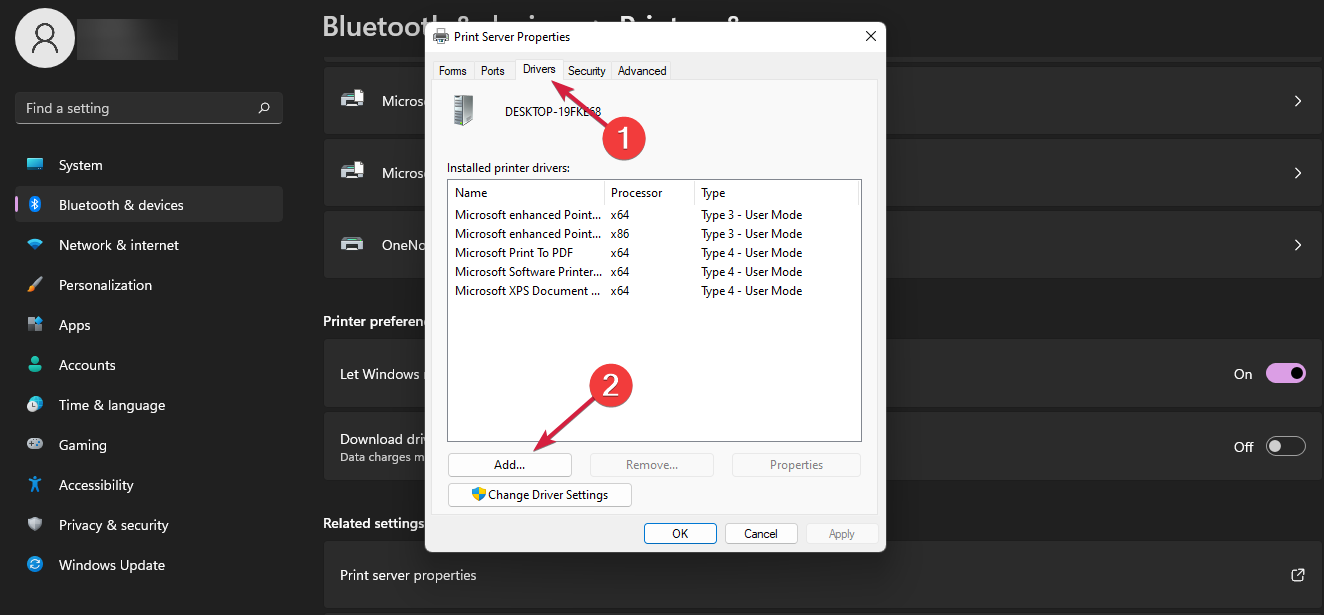
Task: Open Accounts settings category
Action: pos(149,365)
